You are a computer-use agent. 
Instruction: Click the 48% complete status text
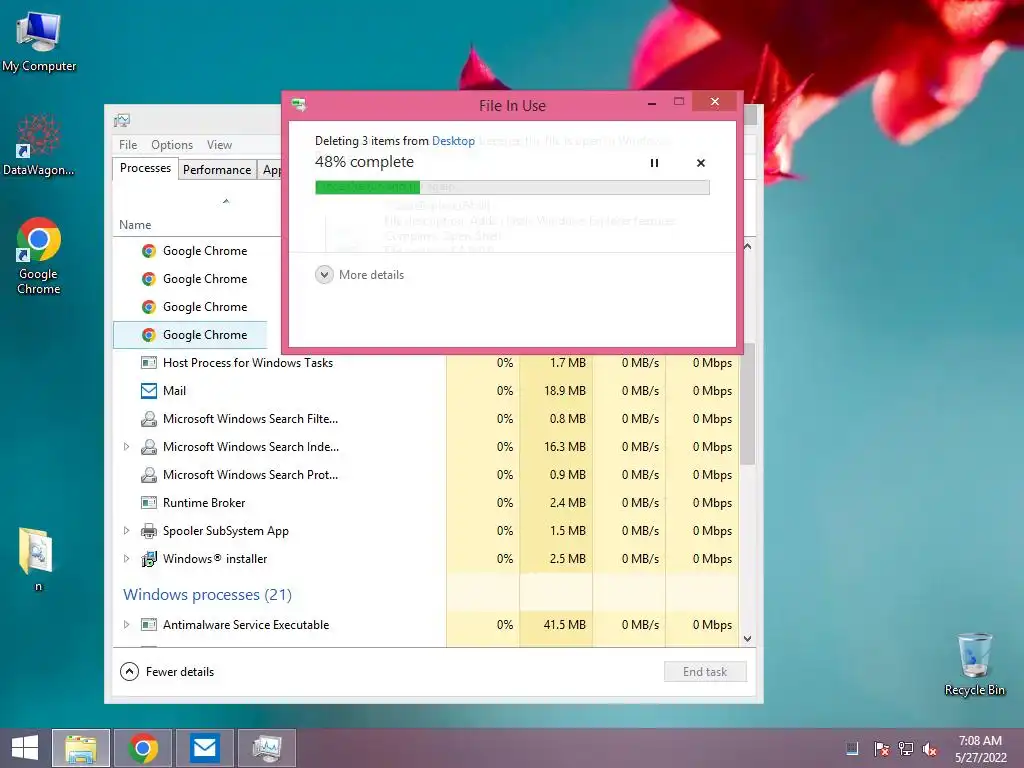(x=364, y=162)
